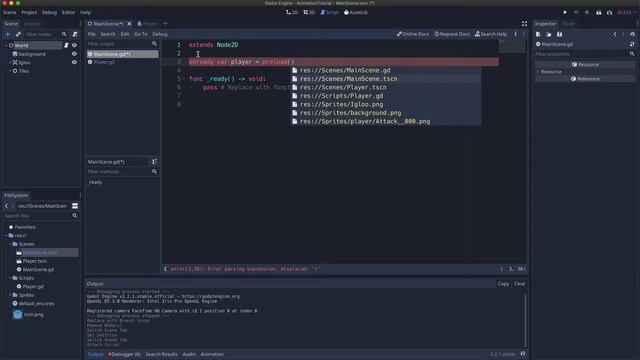Play the edited scene icon
Image resolution: width=640 pixels, height=360 pixels.
598,12
